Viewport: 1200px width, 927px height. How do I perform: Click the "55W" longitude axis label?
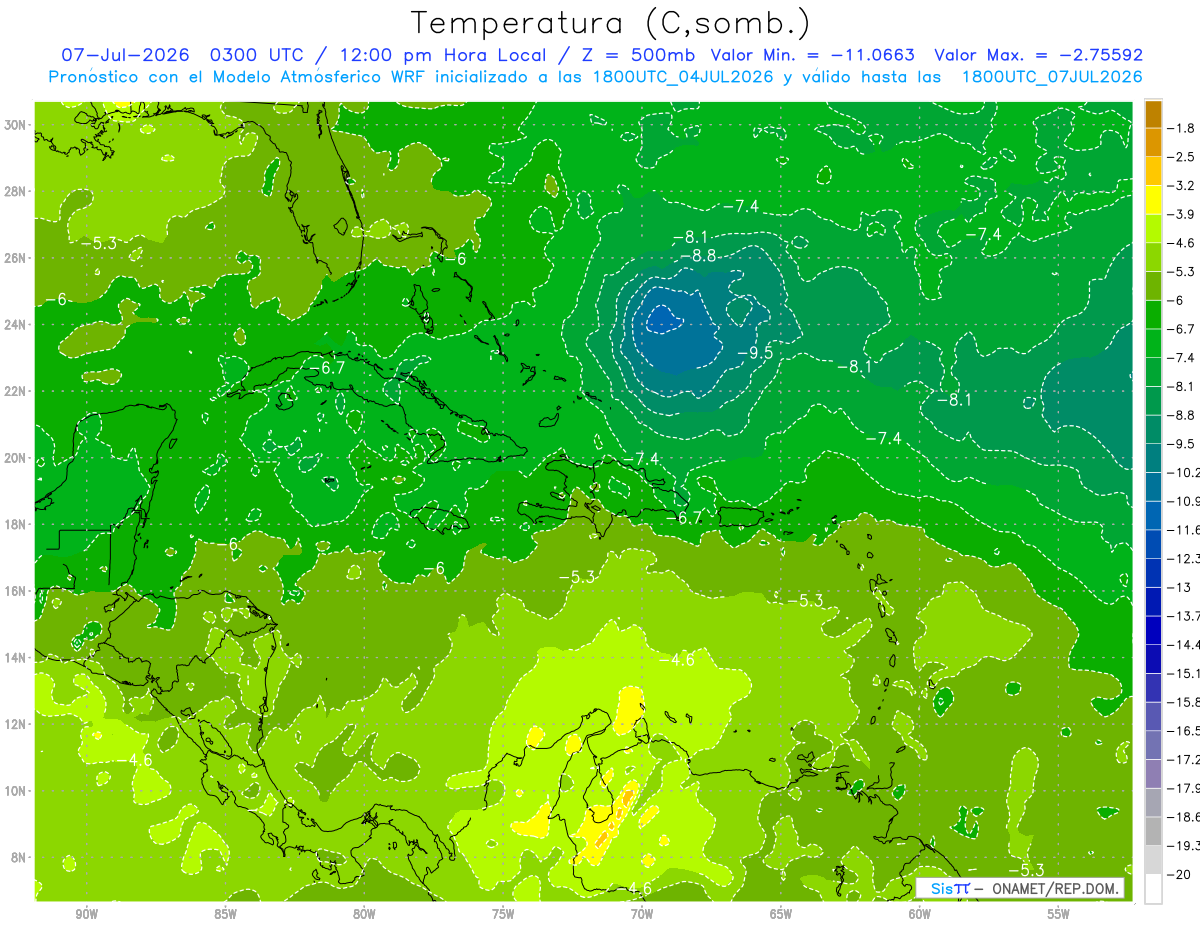(x=1059, y=914)
